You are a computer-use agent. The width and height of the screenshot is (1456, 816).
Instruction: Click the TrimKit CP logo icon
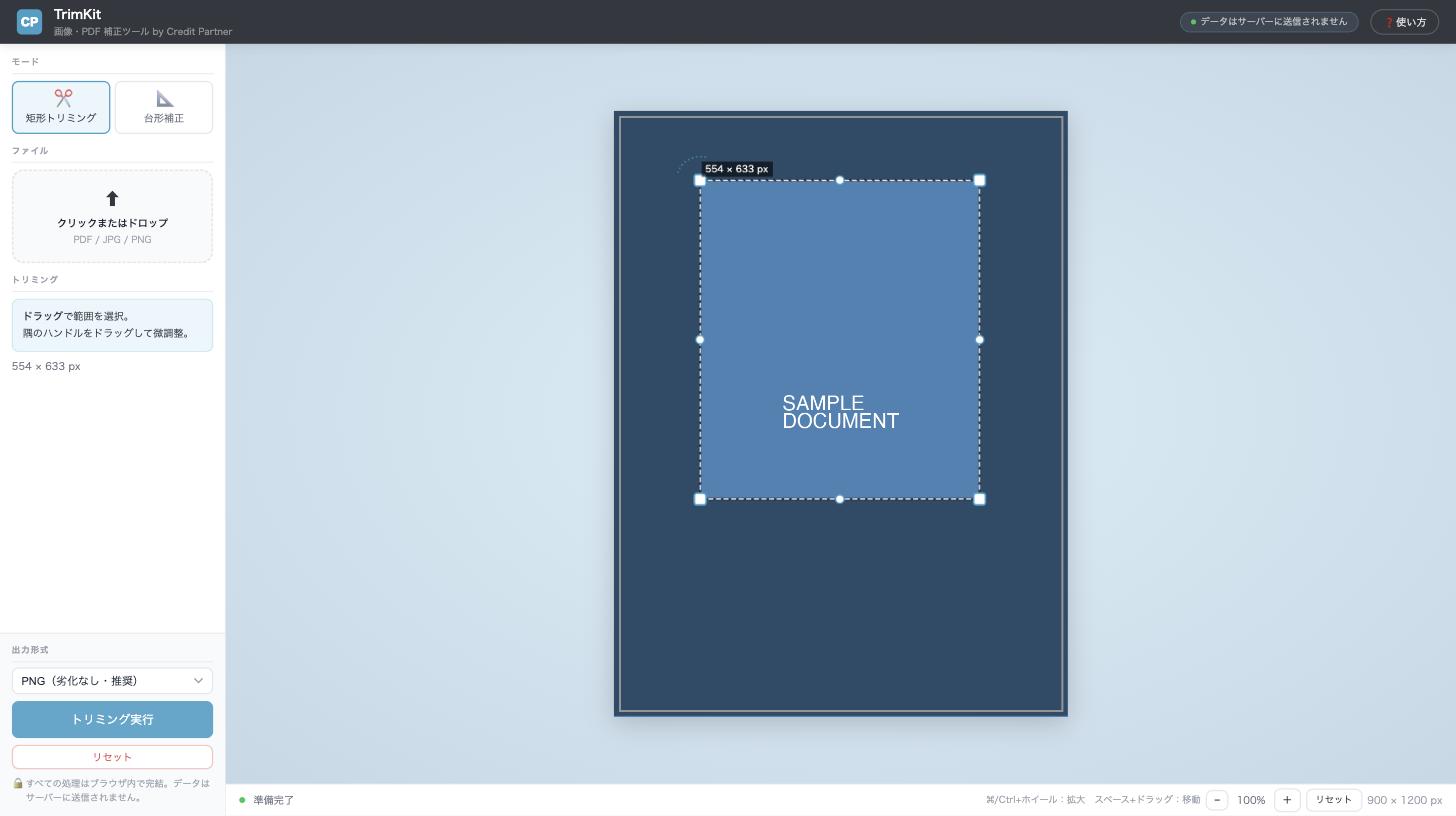pos(29,21)
